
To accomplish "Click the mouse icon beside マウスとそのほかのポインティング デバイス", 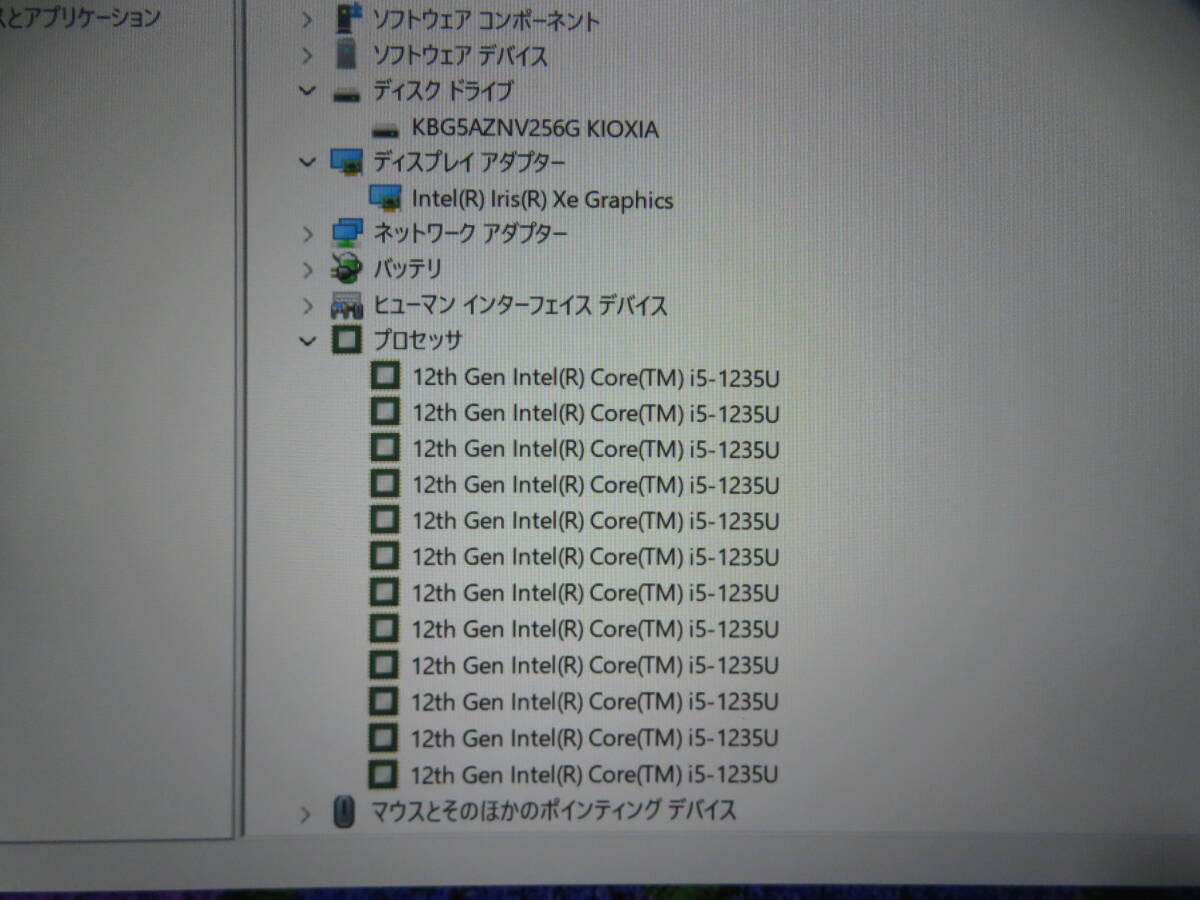I will (343, 811).
